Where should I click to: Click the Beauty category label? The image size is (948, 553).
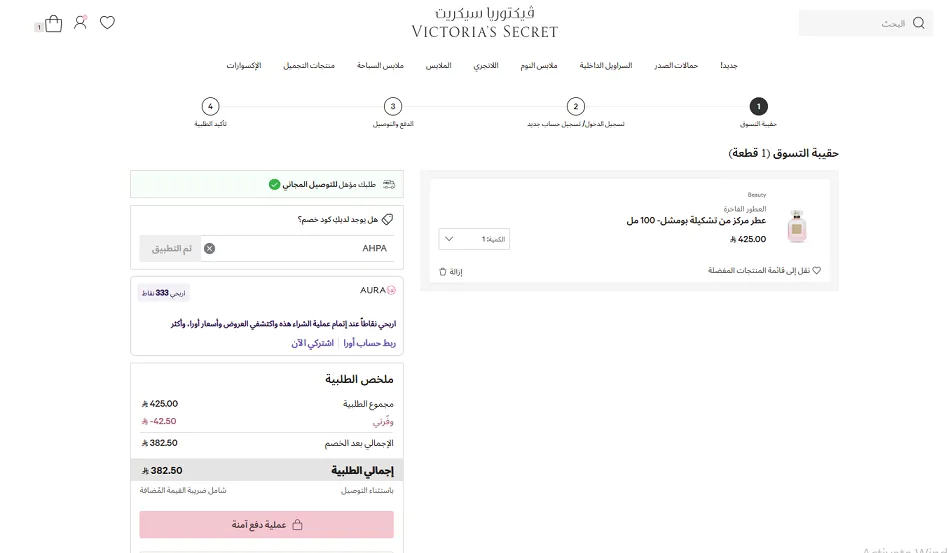[x=756, y=195]
